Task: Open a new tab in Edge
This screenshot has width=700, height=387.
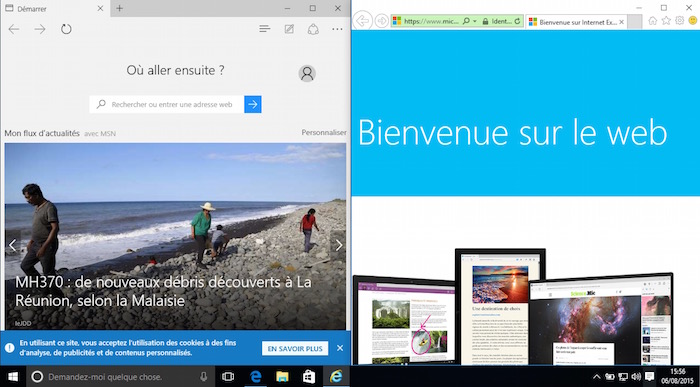Action: click(x=119, y=8)
